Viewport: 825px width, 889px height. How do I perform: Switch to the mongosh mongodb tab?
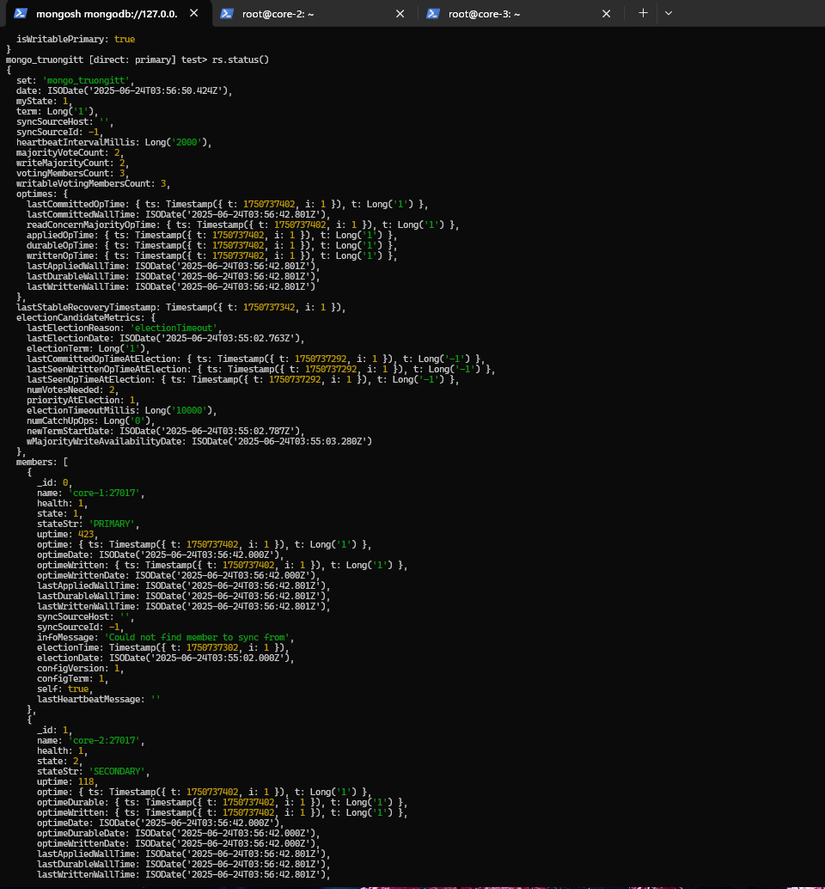click(x=106, y=14)
